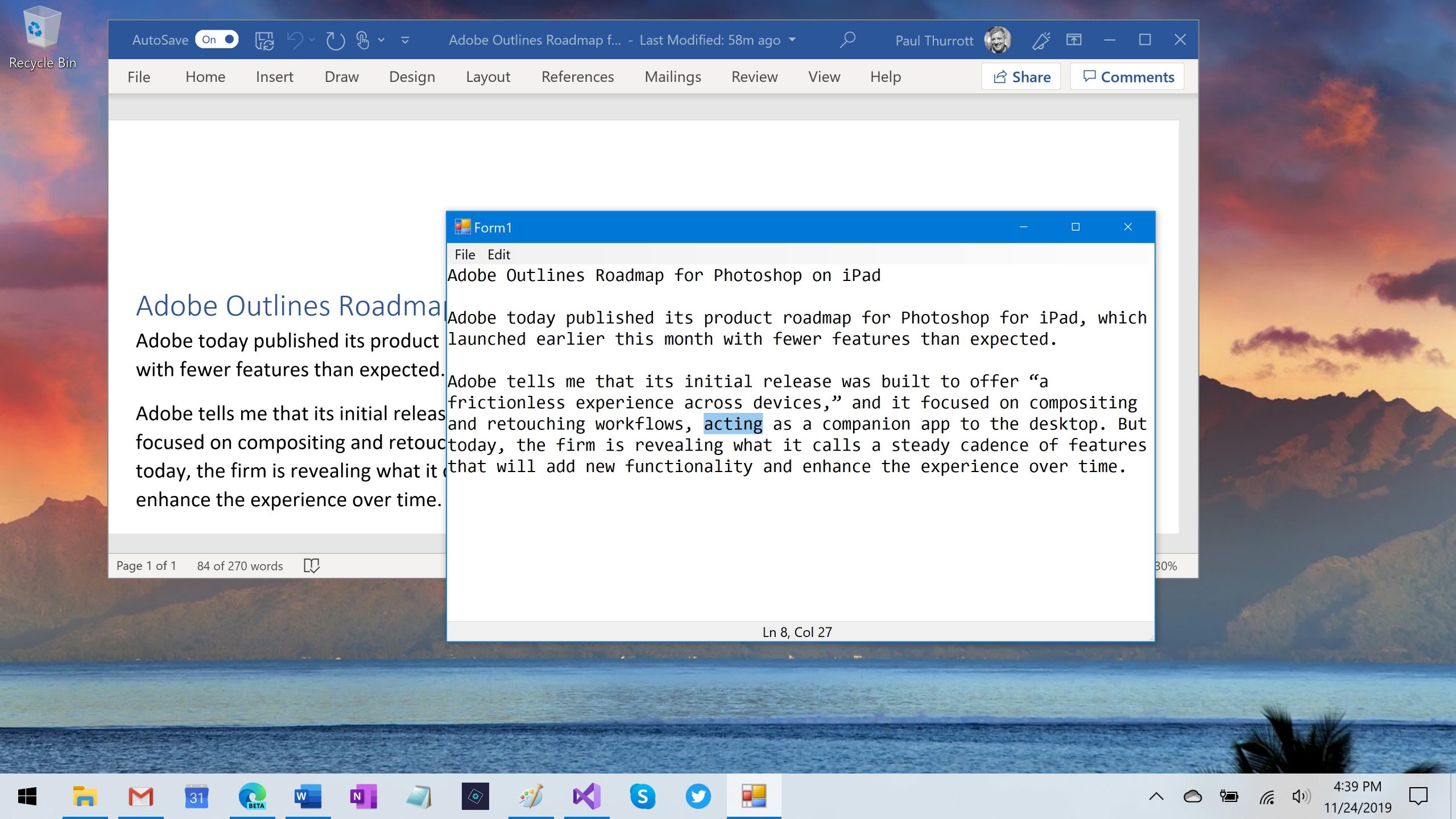
Task: Expand the Undo history dropdown arrow
Action: coord(312,40)
